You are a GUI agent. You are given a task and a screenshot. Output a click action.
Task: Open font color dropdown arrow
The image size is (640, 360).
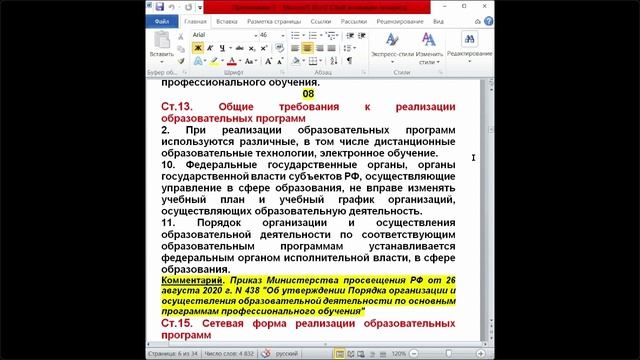(240, 61)
